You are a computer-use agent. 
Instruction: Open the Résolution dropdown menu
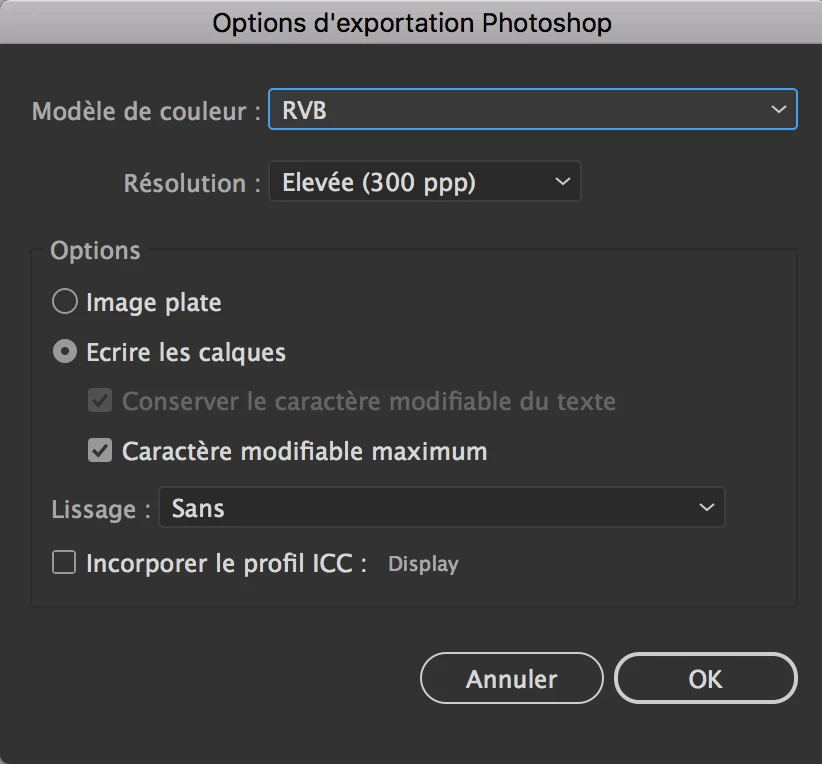(x=424, y=183)
